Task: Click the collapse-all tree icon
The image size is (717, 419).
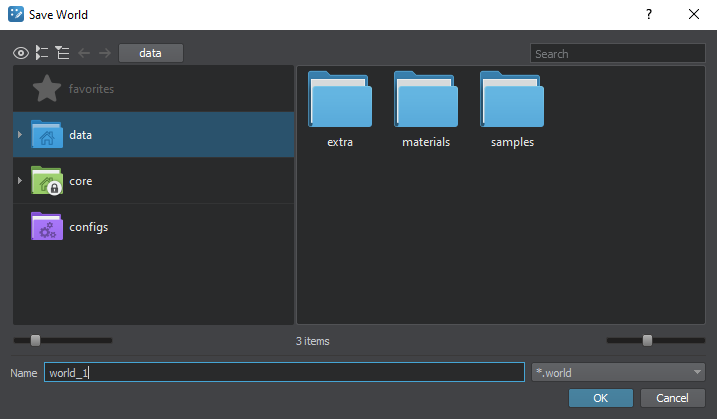Action: pos(62,53)
